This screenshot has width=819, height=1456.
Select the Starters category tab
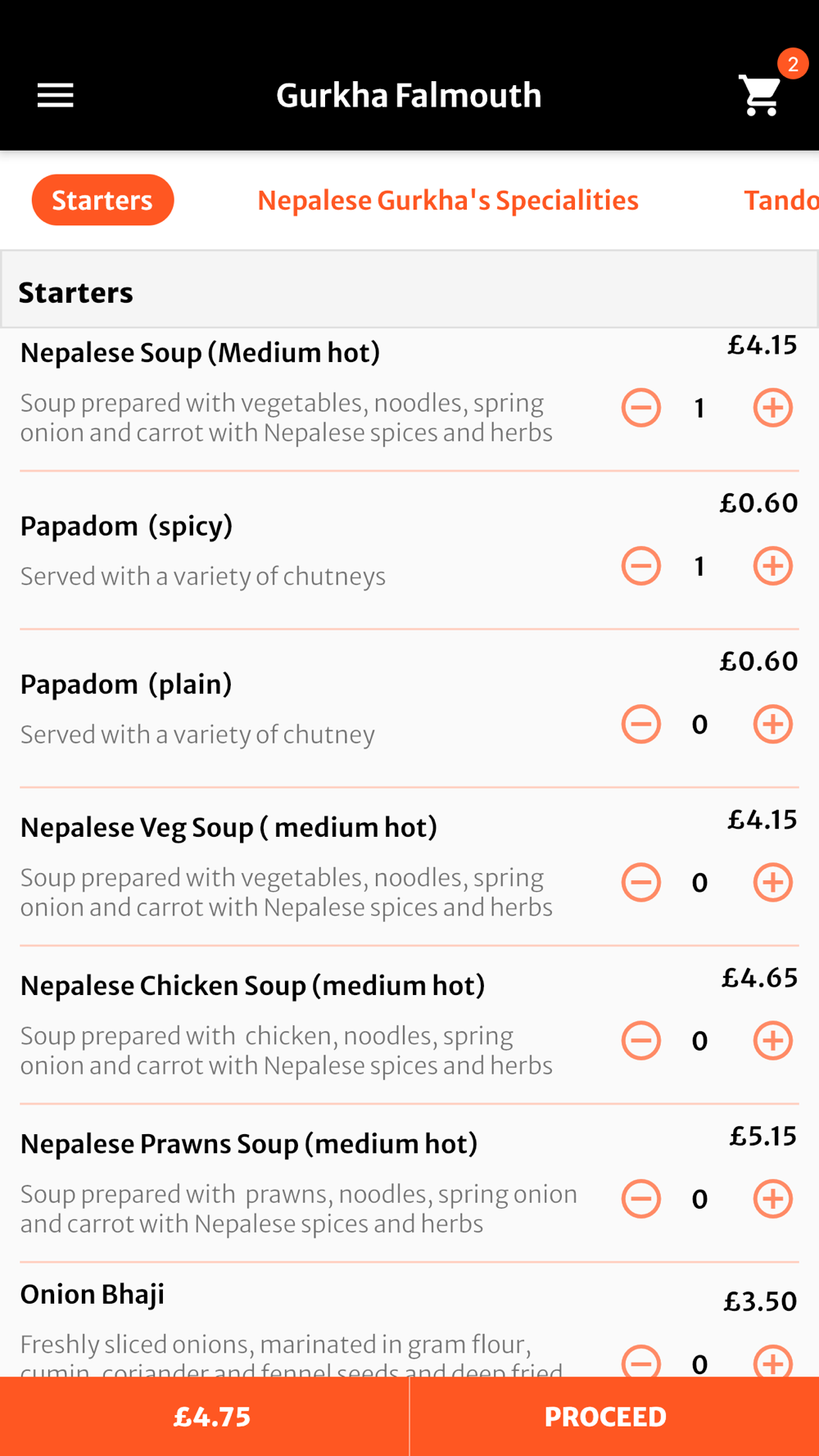point(102,200)
